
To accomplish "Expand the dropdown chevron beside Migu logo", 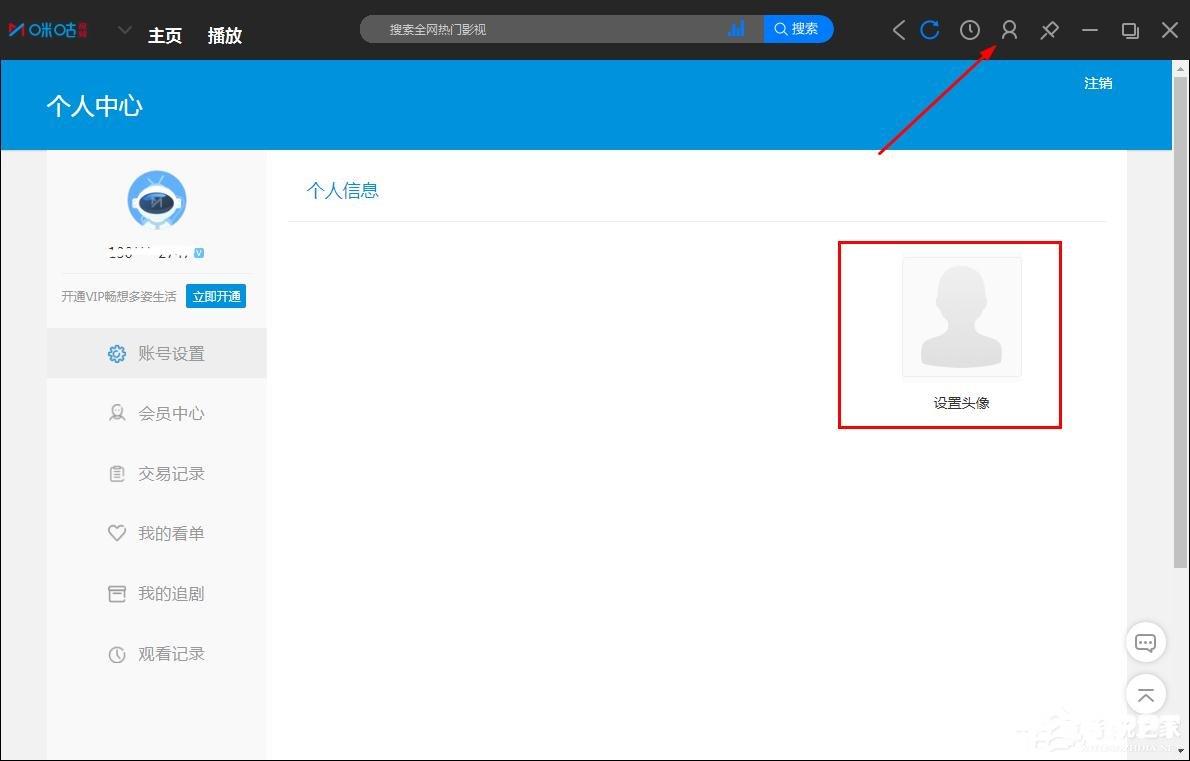I will point(124,30).
